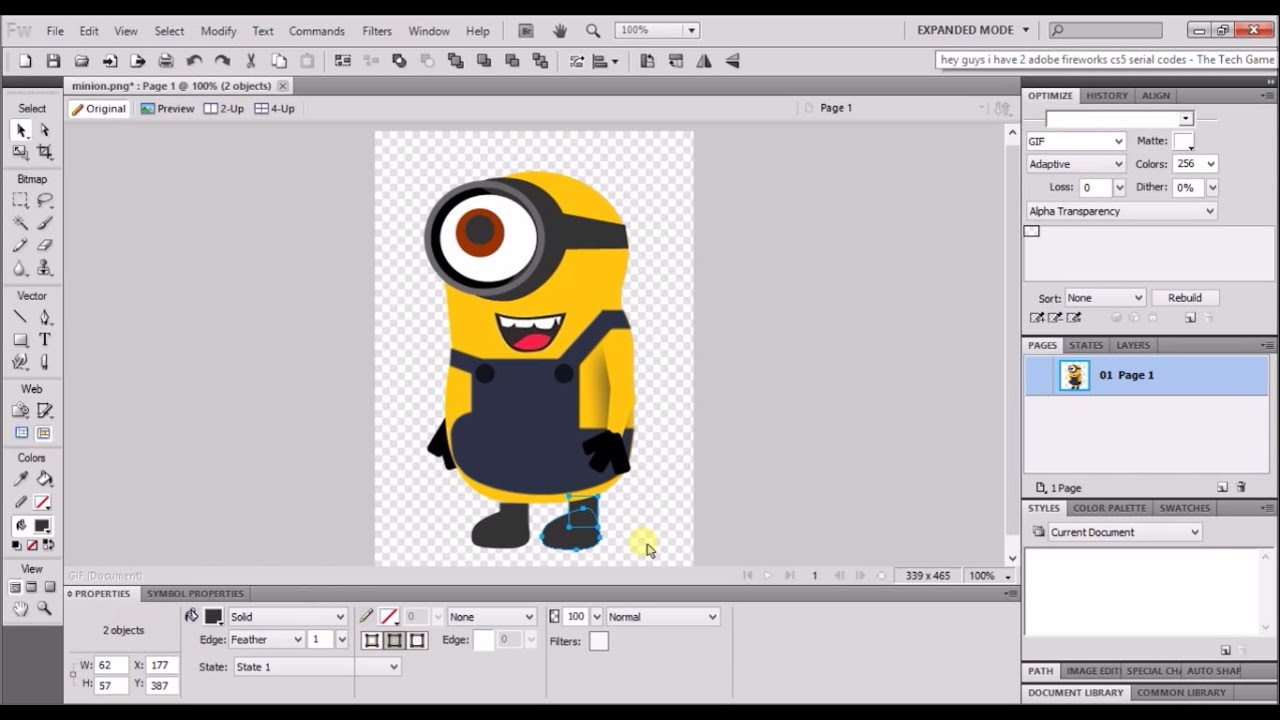Set stroke alignment to outside path

(x=418, y=640)
